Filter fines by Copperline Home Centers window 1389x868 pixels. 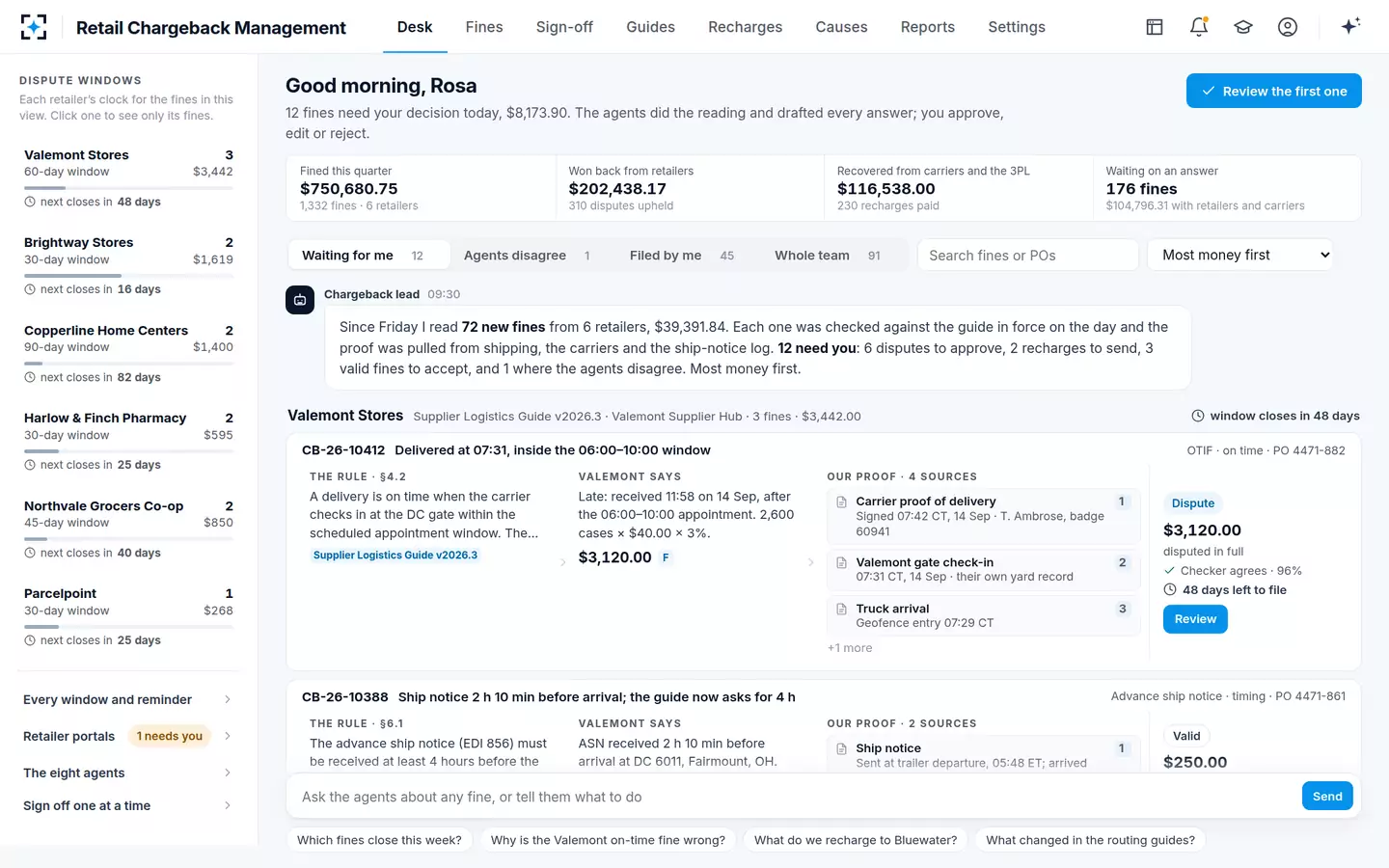pyautogui.click(x=128, y=354)
